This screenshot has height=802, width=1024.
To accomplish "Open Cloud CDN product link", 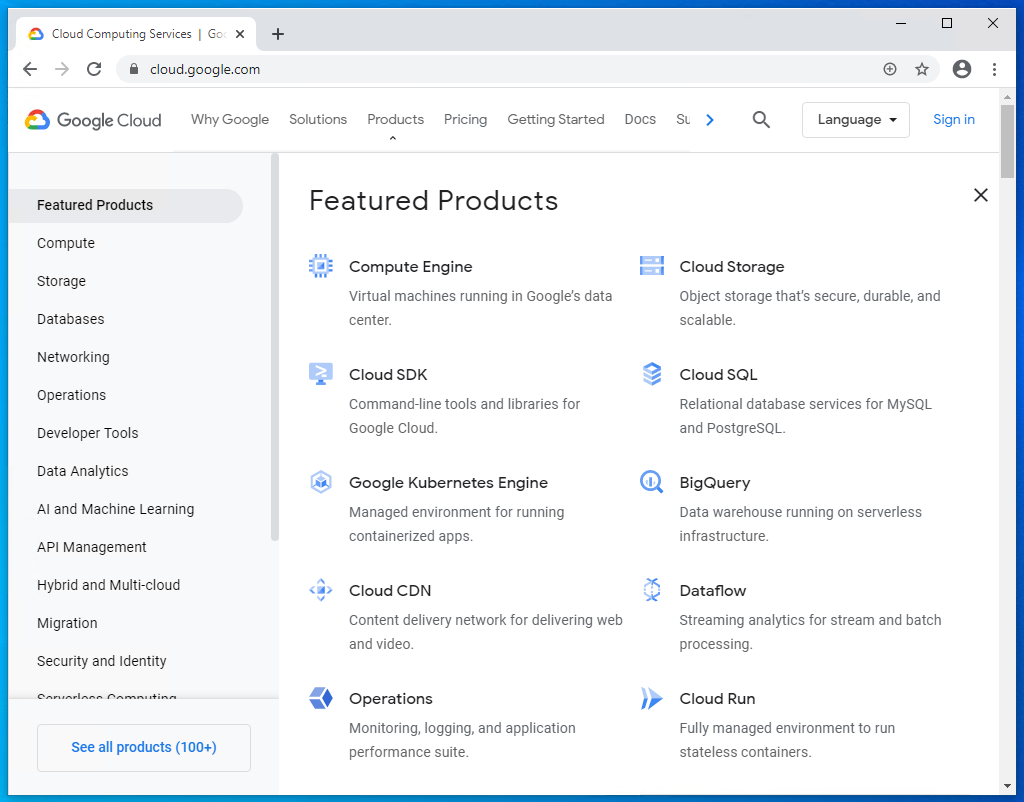I will click(x=390, y=590).
